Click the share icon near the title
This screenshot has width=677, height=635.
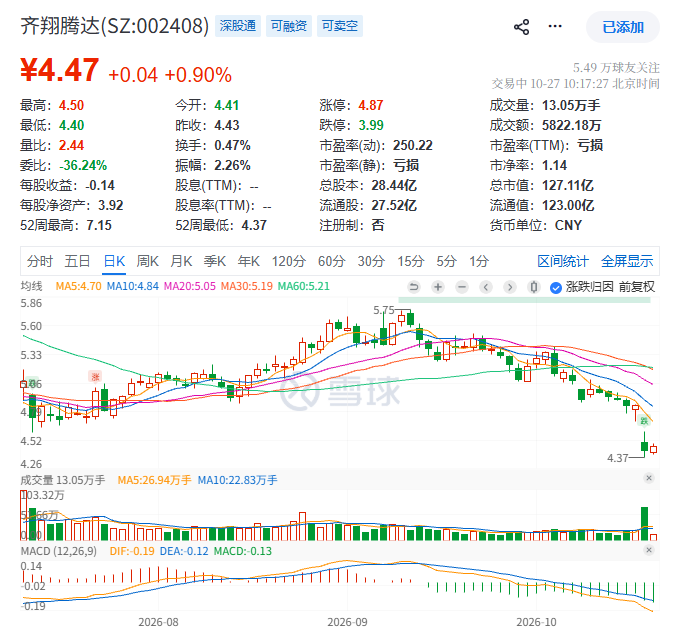coord(522,27)
